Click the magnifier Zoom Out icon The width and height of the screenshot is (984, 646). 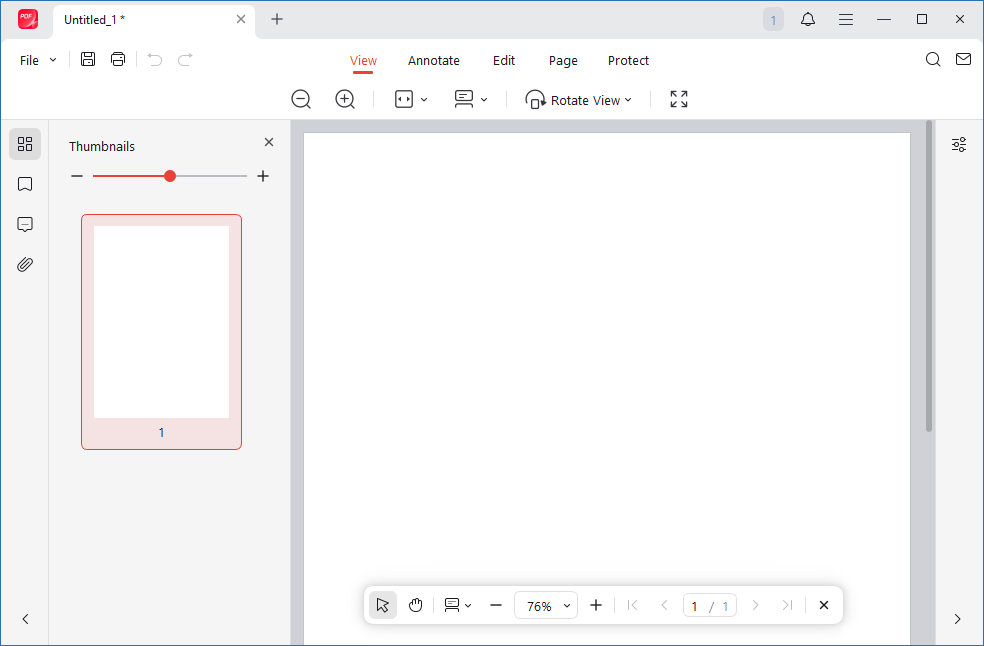pos(301,99)
